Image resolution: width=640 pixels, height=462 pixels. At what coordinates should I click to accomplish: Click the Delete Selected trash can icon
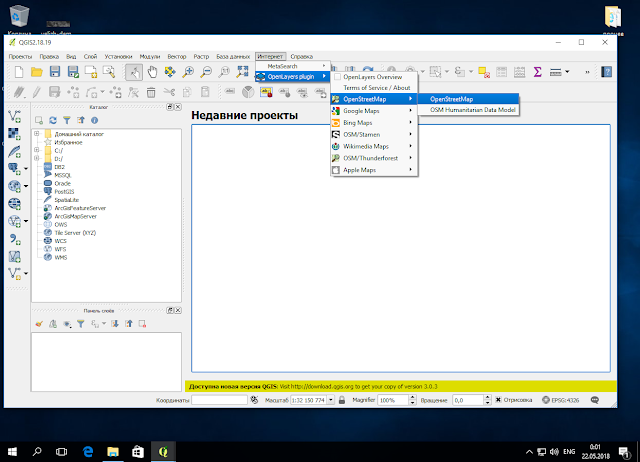point(151,92)
